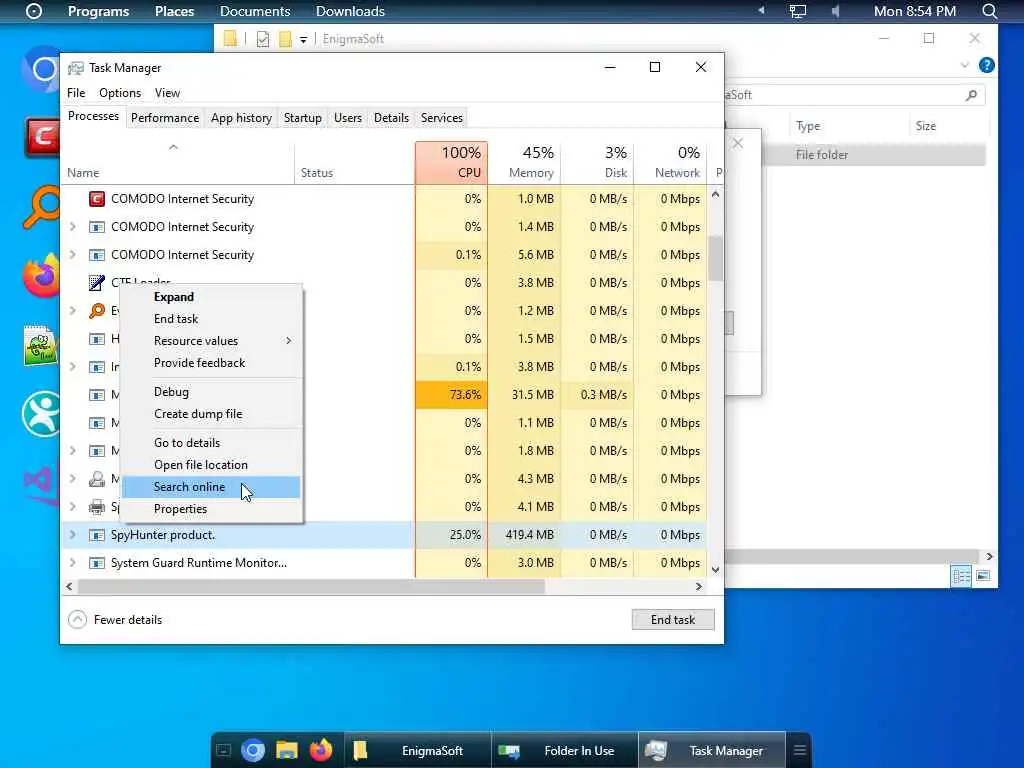Click the CTF Loader pen icon

click(97, 283)
